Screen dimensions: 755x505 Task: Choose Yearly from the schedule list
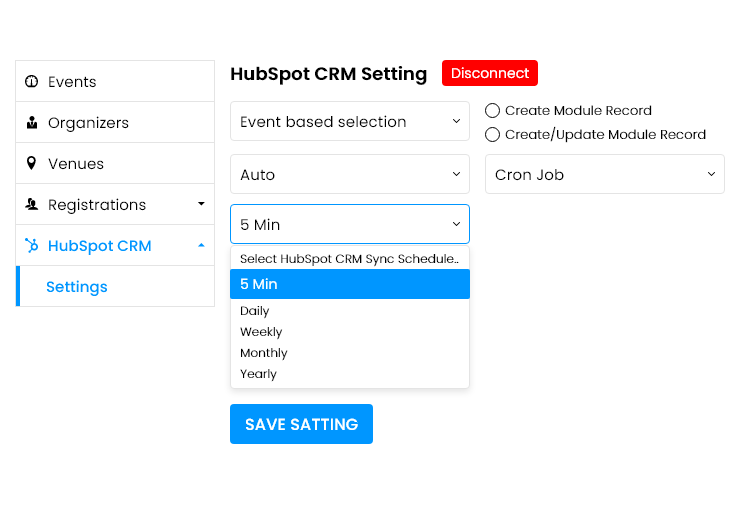350,374
